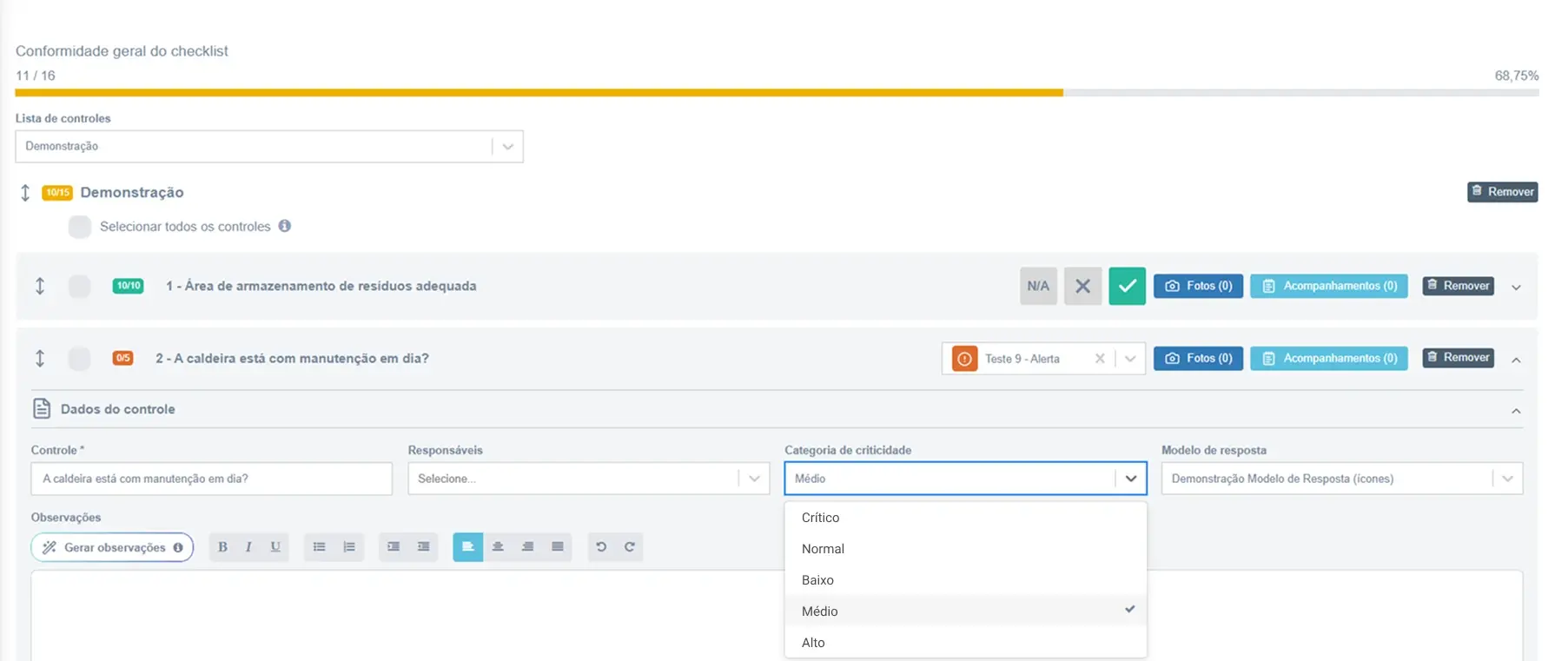
Task: Select checkbox for control 1 row
Action: [x=79, y=286]
